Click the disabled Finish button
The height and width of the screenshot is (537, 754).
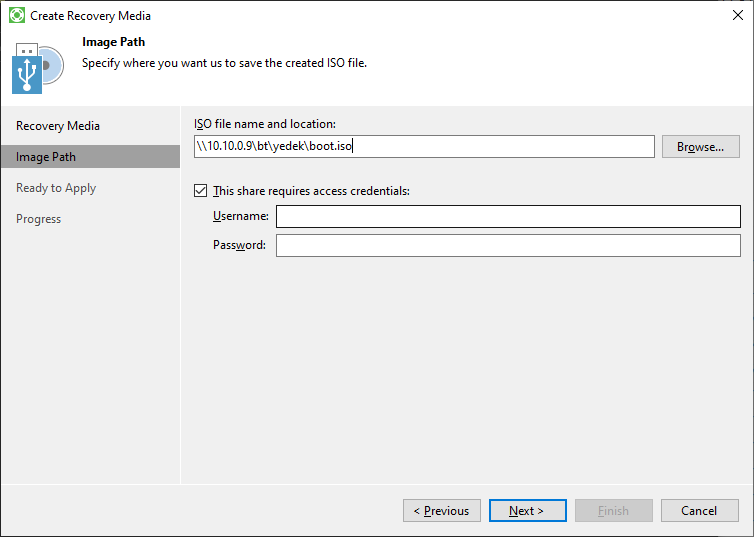coord(614,511)
